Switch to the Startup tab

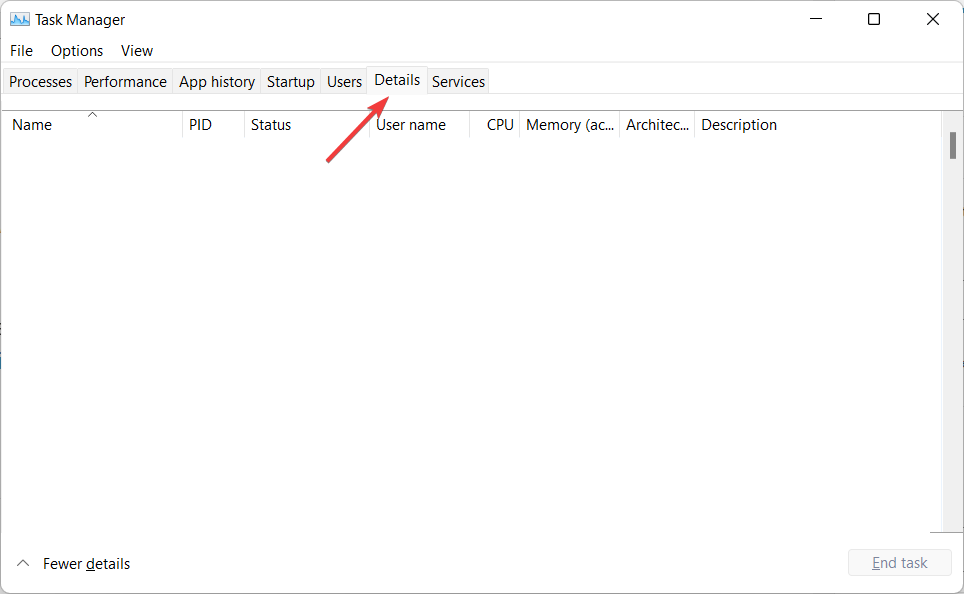coord(291,82)
